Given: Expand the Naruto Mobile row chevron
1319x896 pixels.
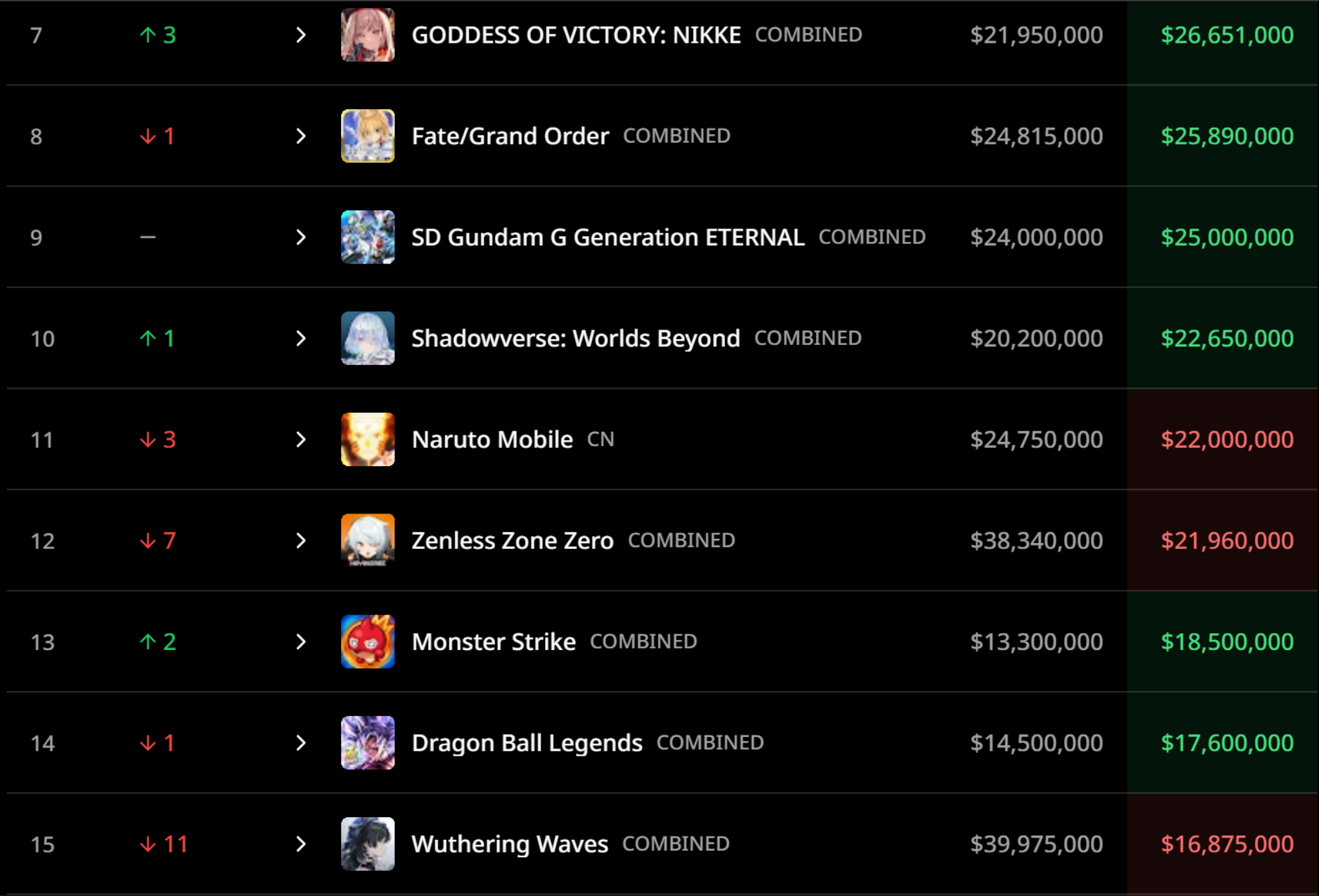Looking at the screenshot, I should point(301,439).
